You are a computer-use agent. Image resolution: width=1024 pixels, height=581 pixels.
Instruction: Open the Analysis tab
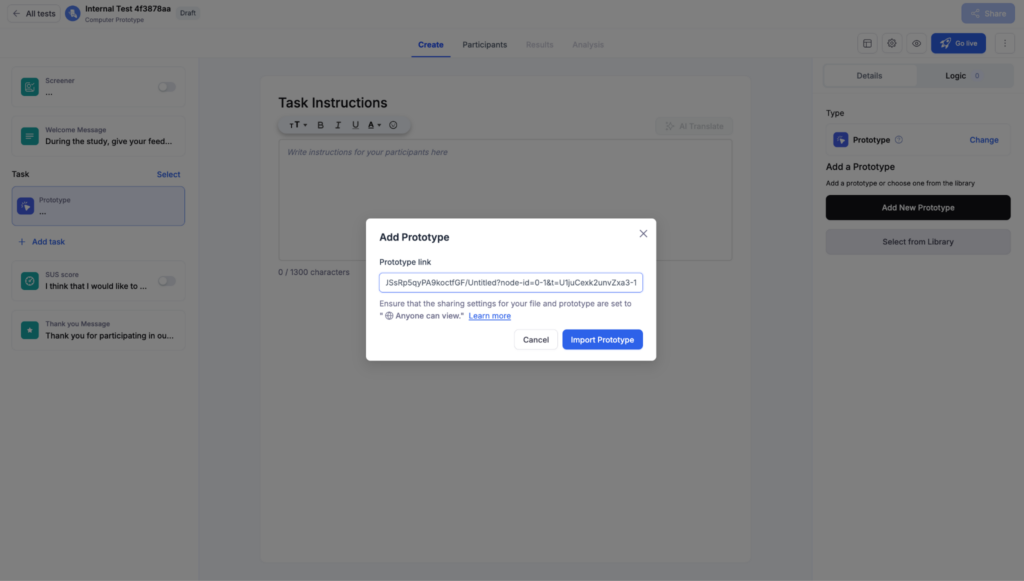588,44
